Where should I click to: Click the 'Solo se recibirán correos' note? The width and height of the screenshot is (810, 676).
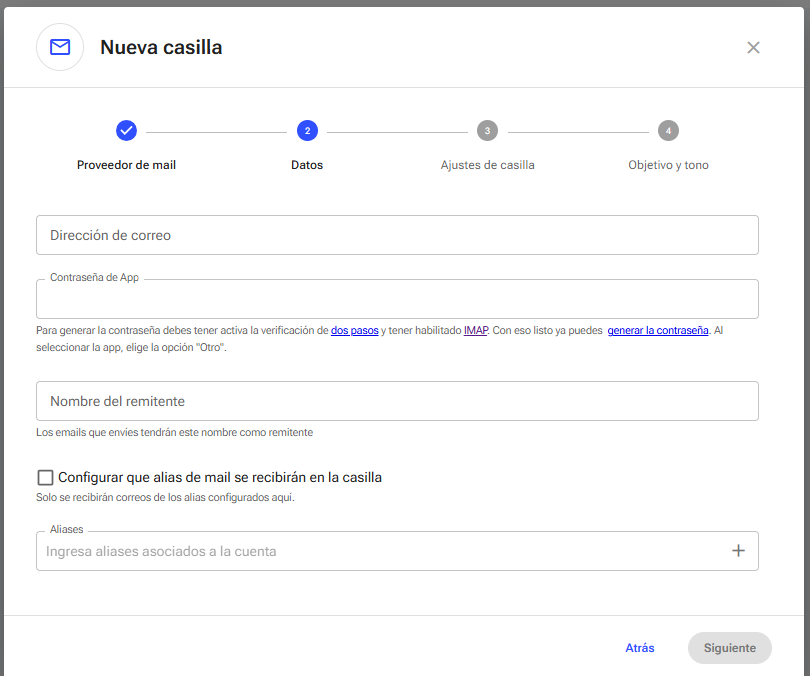click(x=165, y=497)
